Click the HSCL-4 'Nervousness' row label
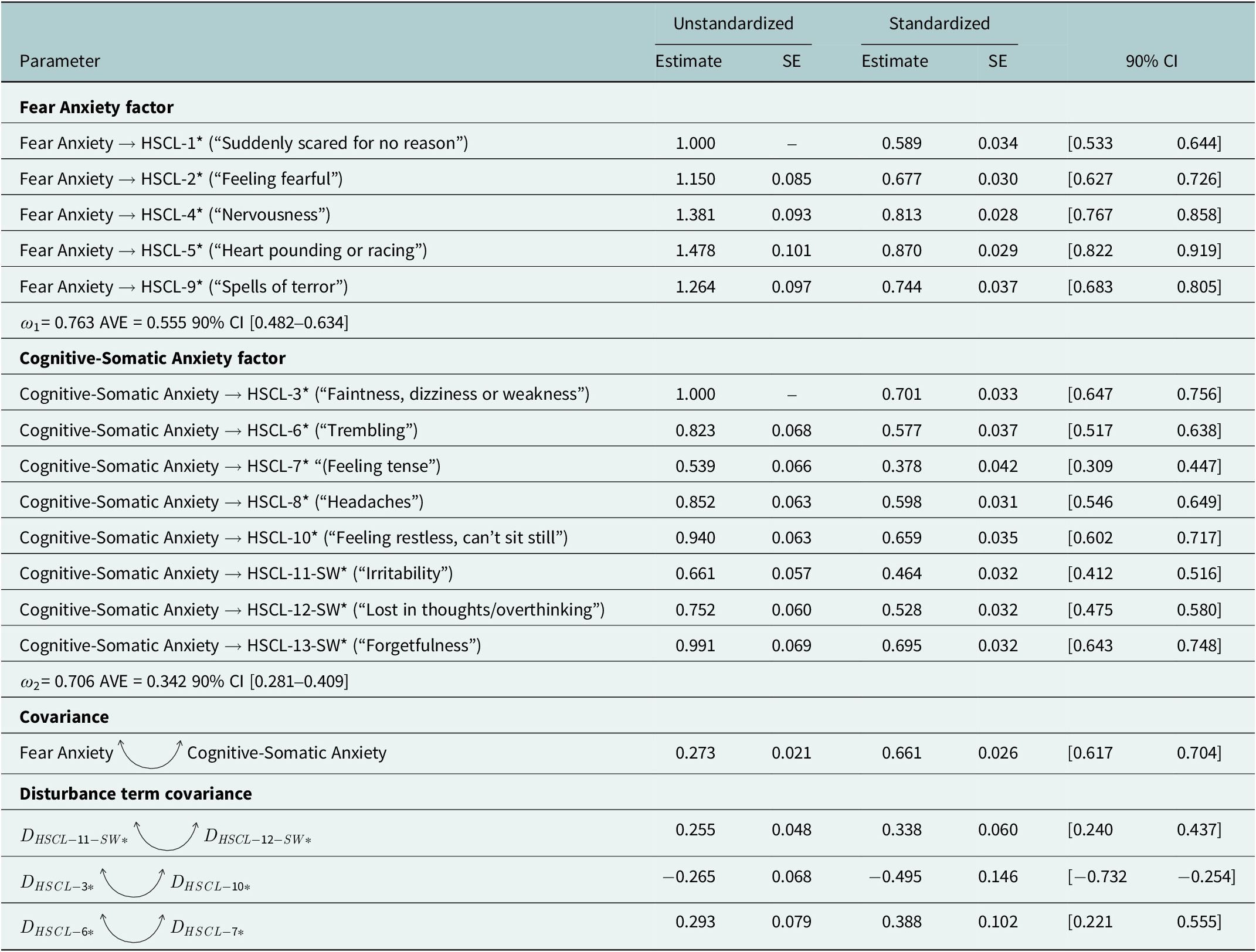The width and height of the screenshot is (1256, 952). tap(175, 215)
